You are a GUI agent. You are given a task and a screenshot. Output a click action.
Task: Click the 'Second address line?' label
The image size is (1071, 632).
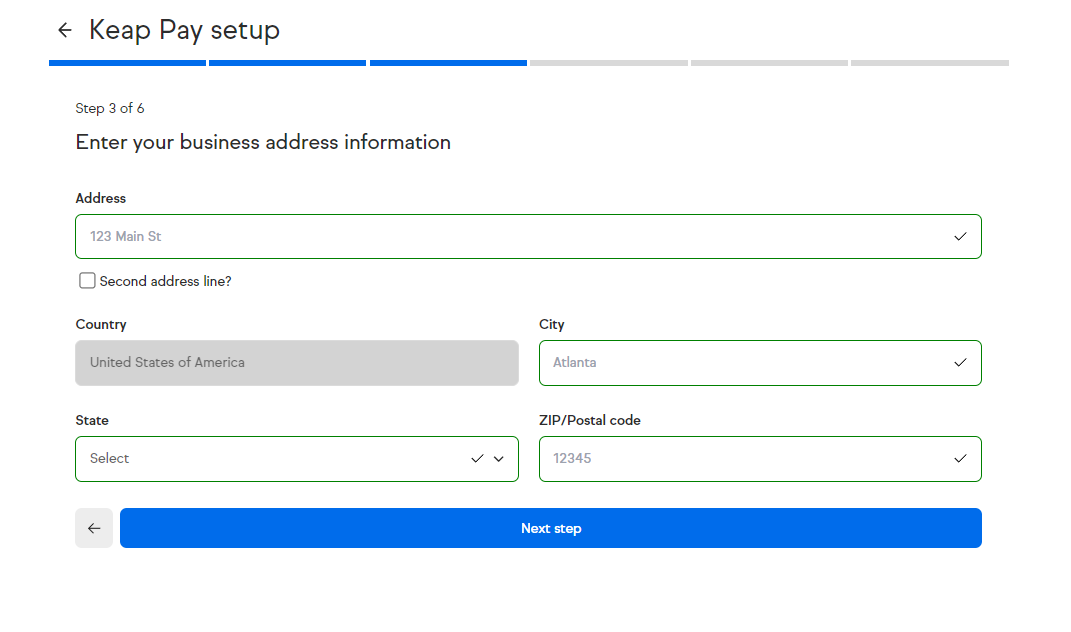pos(165,281)
